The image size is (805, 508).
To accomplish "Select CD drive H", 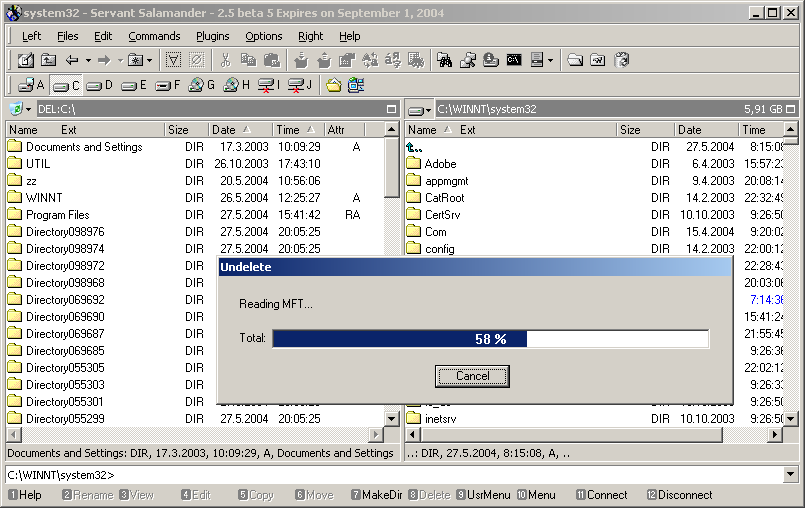I will coord(236,85).
